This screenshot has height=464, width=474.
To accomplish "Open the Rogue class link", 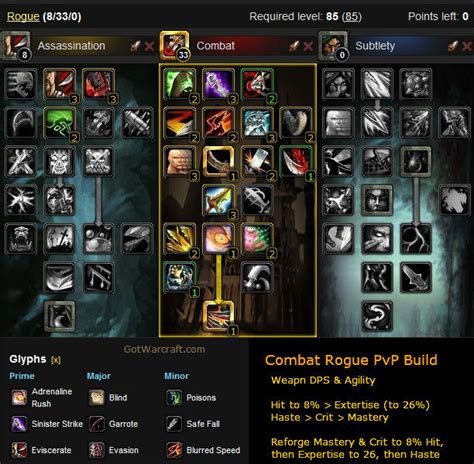I will 23,16.
